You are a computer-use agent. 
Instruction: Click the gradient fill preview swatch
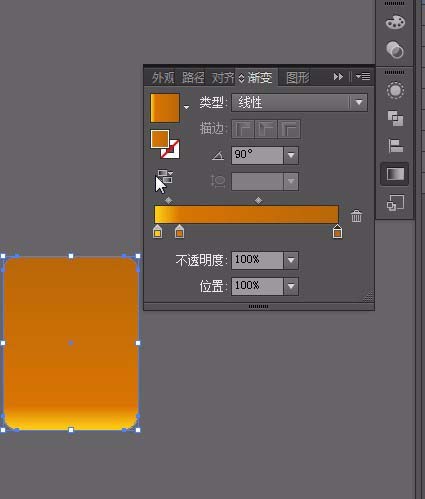tap(165, 108)
